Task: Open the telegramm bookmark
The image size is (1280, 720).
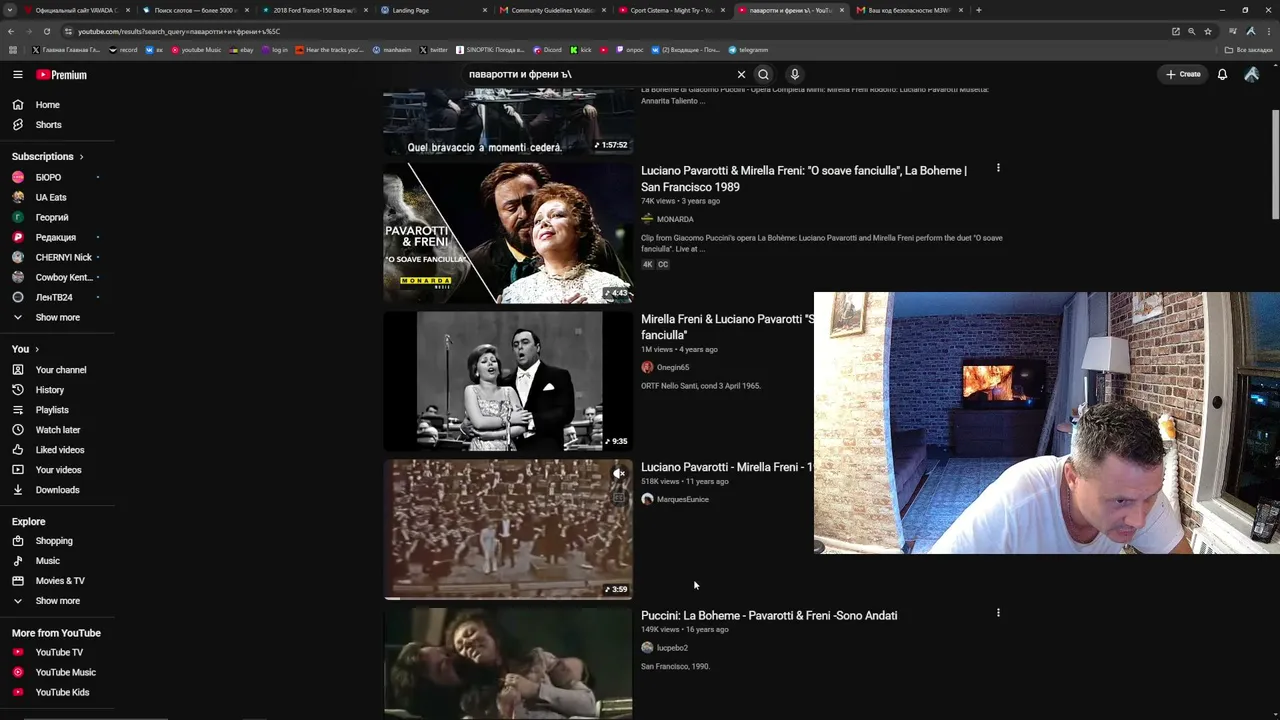Action: [749, 49]
